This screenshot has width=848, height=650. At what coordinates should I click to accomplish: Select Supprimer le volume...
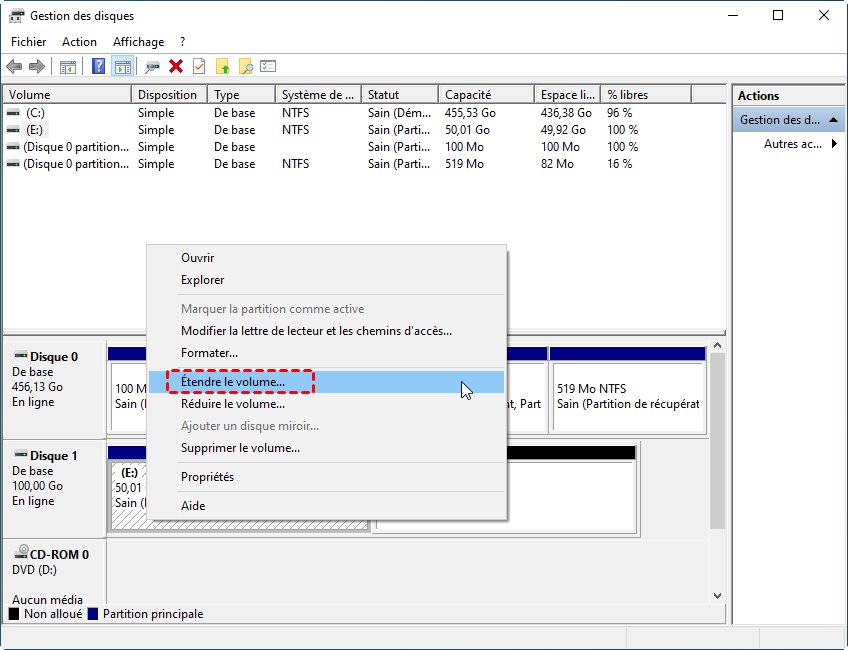pos(327,448)
